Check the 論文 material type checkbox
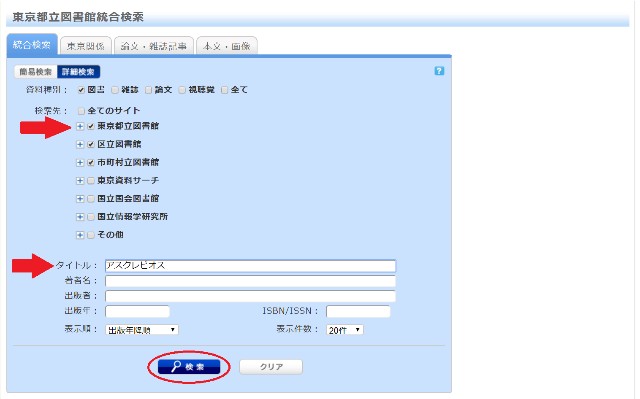 (149, 90)
